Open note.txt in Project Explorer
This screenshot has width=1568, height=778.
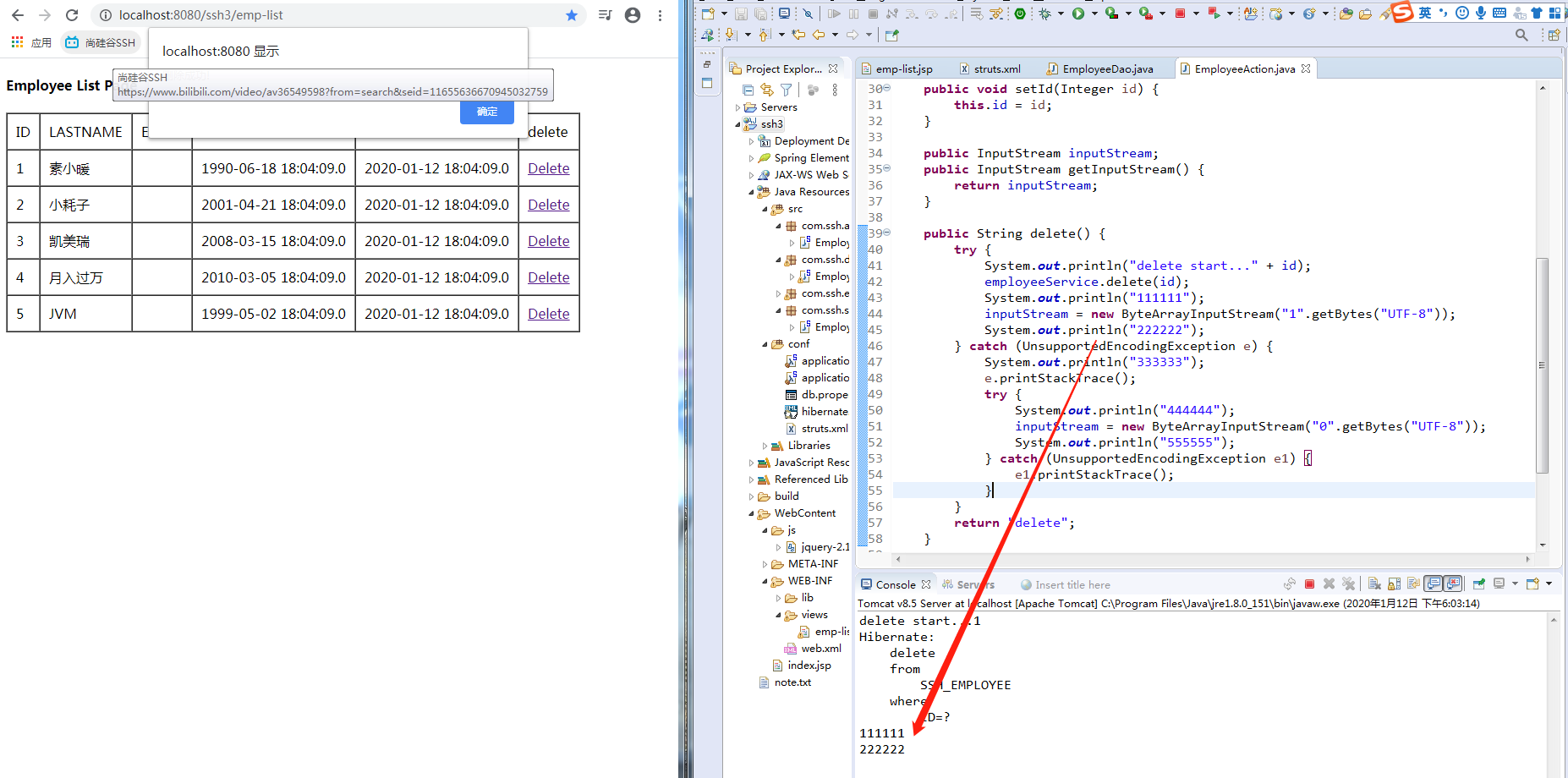[x=792, y=682]
